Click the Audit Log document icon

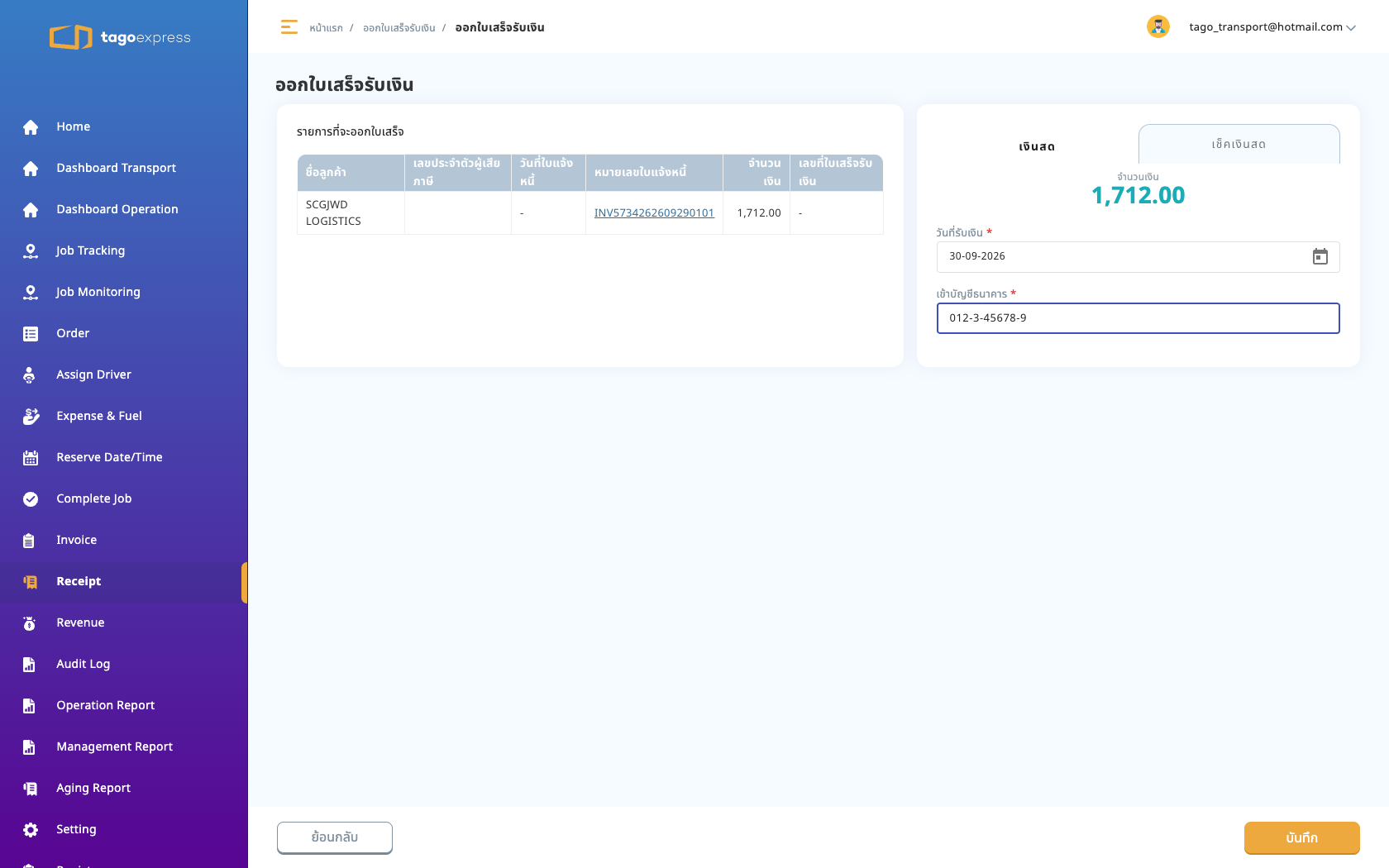(x=29, y=665)
